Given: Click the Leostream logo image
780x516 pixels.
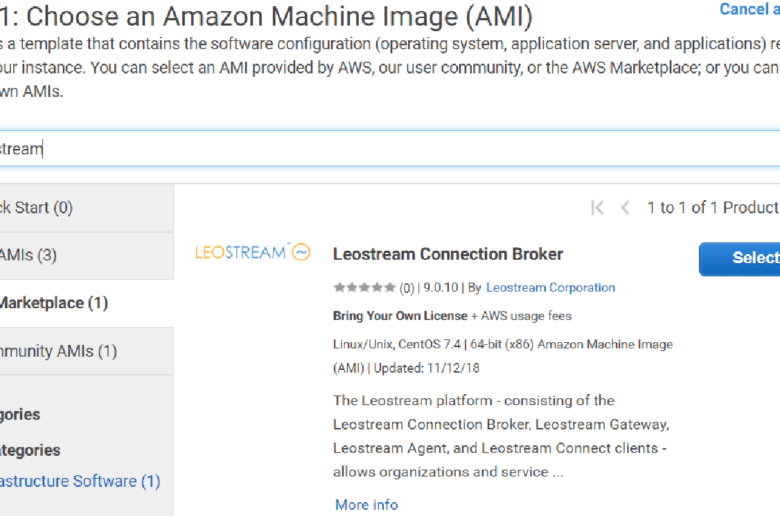Looking at the screenshot, I should pos(253,252).
